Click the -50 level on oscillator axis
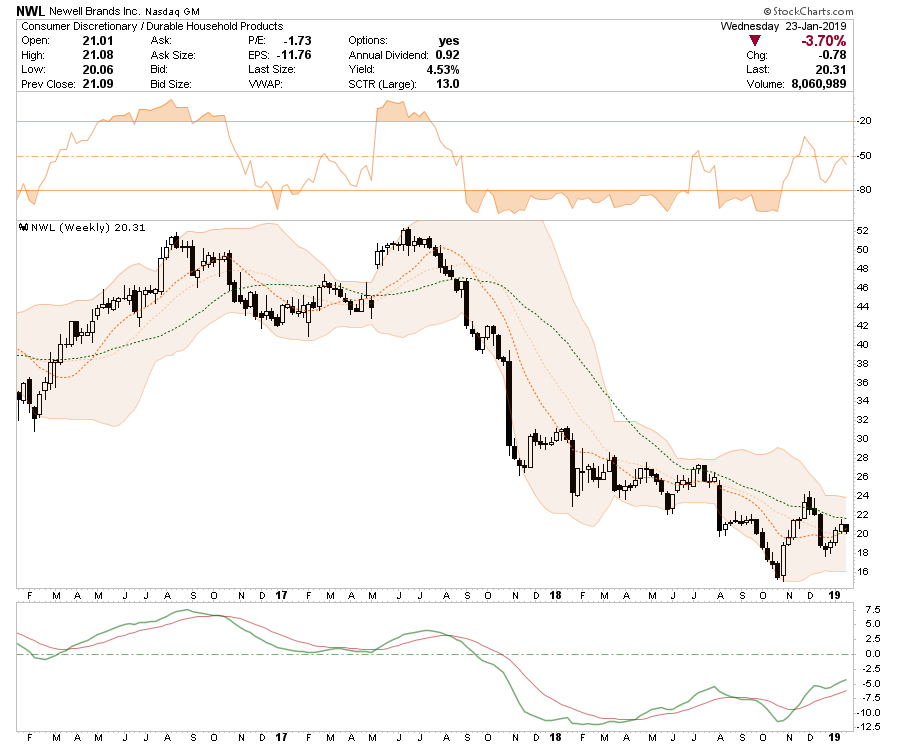Image resolution: width=900 pixels, height=746 pixels. pos(864,156)
